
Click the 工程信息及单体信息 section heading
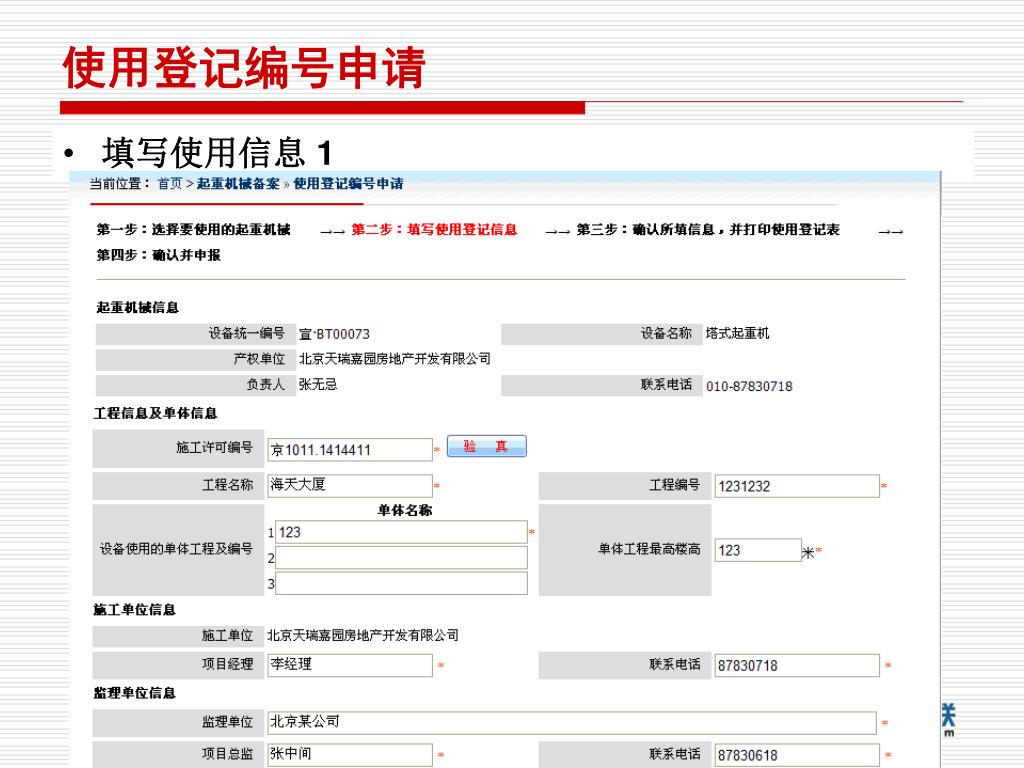[155, 413]
